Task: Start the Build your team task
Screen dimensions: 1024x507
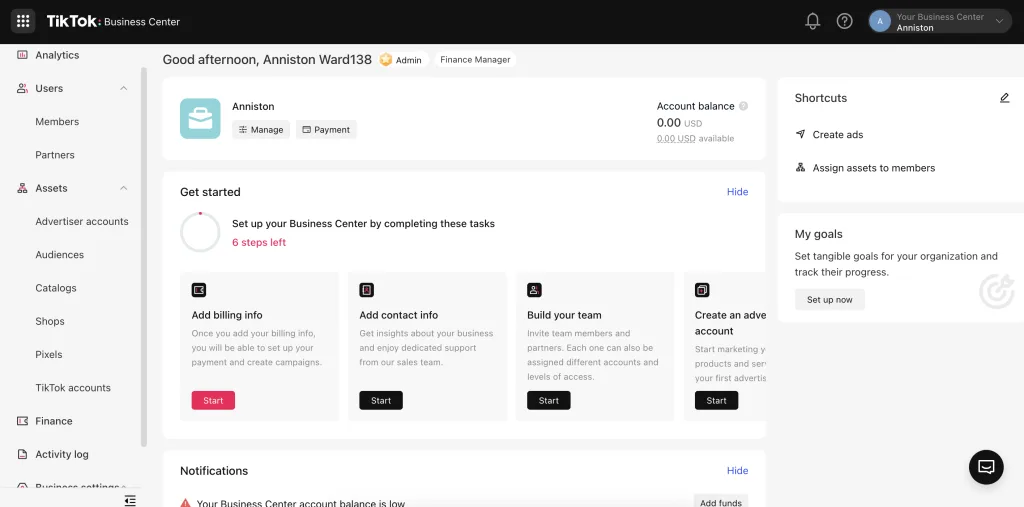Action: 549,401
